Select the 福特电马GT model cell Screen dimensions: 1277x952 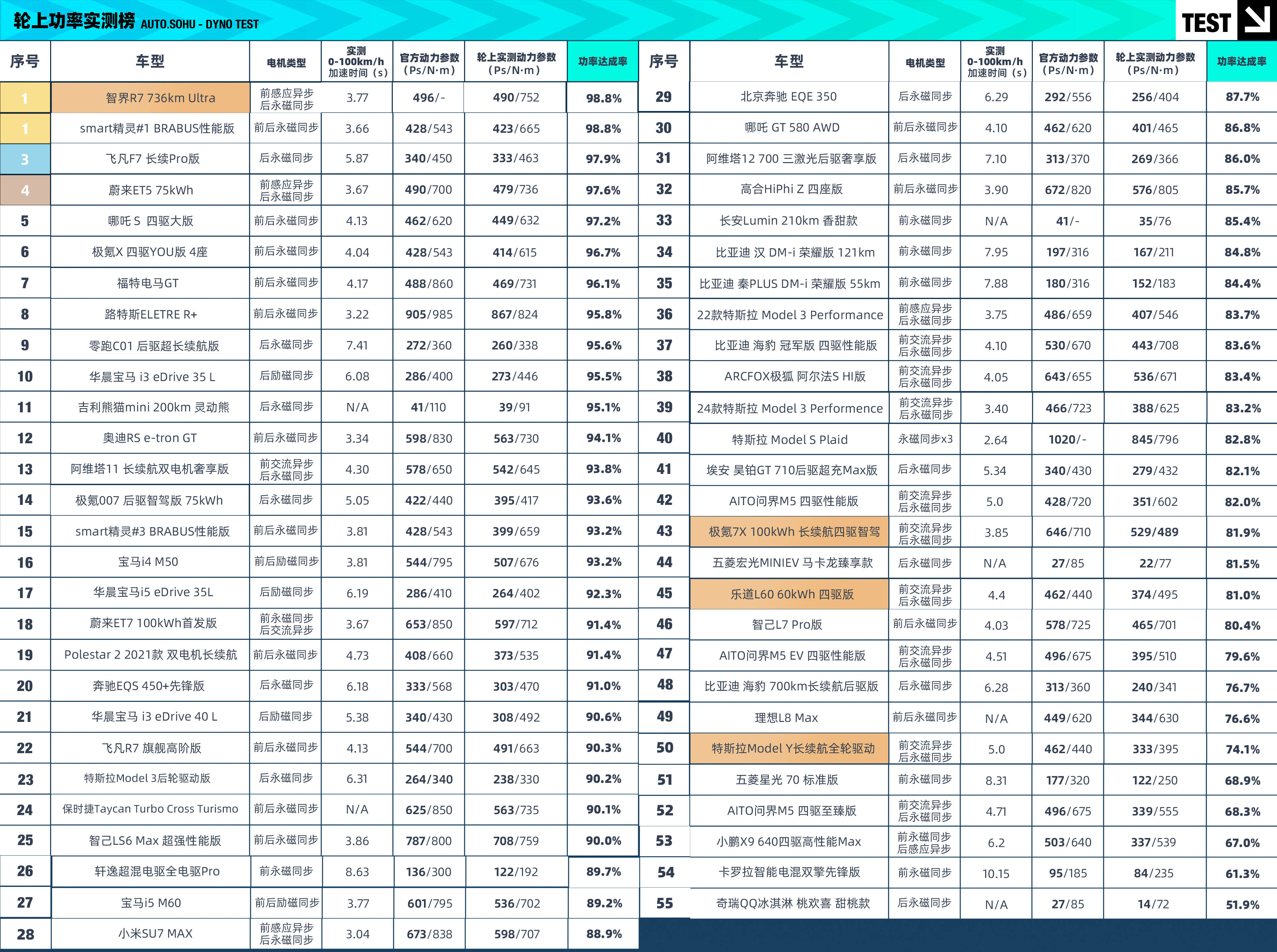(150, 283)
